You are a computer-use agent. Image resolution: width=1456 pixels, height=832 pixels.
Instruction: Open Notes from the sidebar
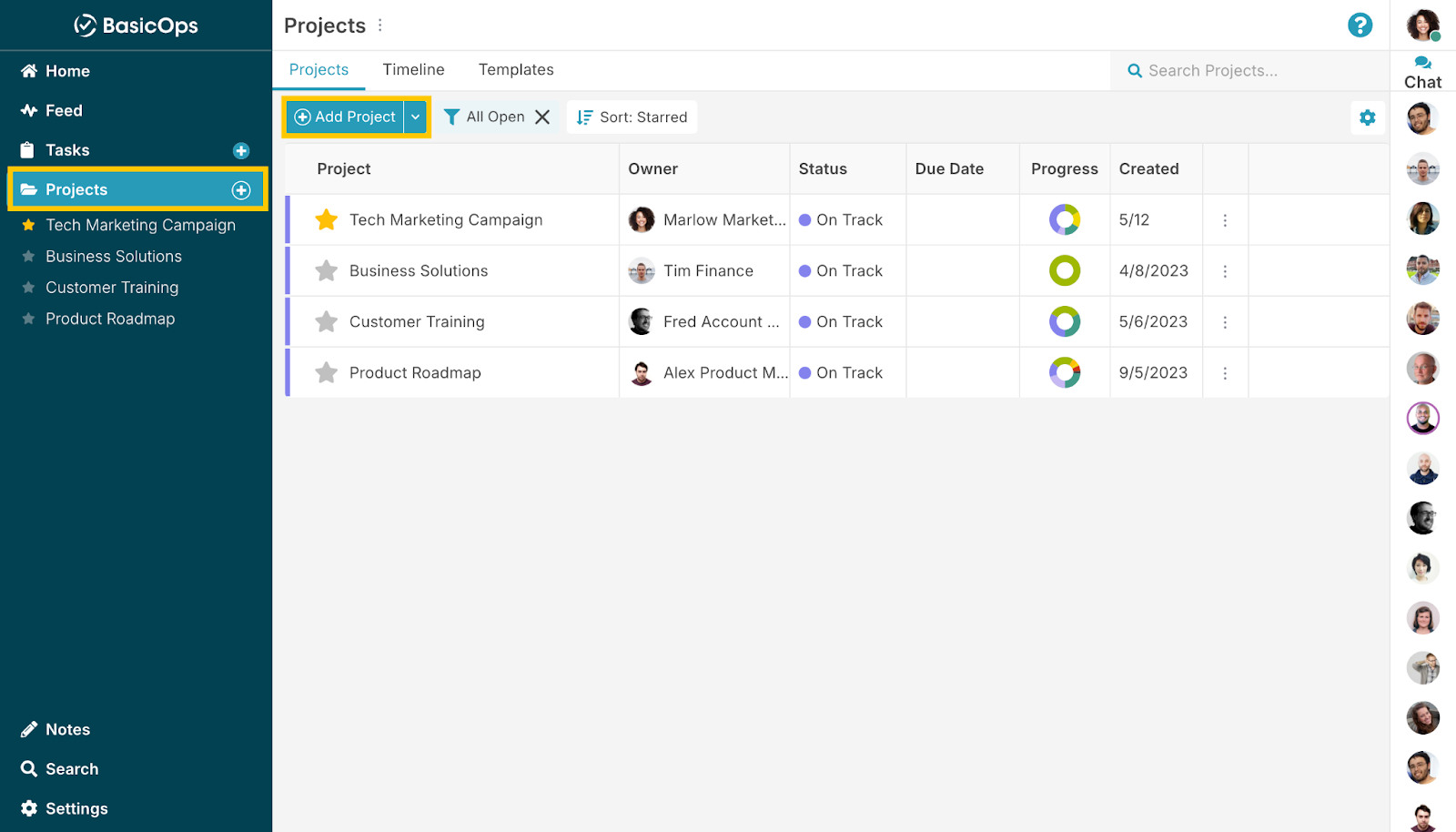[x=67, y=728]
